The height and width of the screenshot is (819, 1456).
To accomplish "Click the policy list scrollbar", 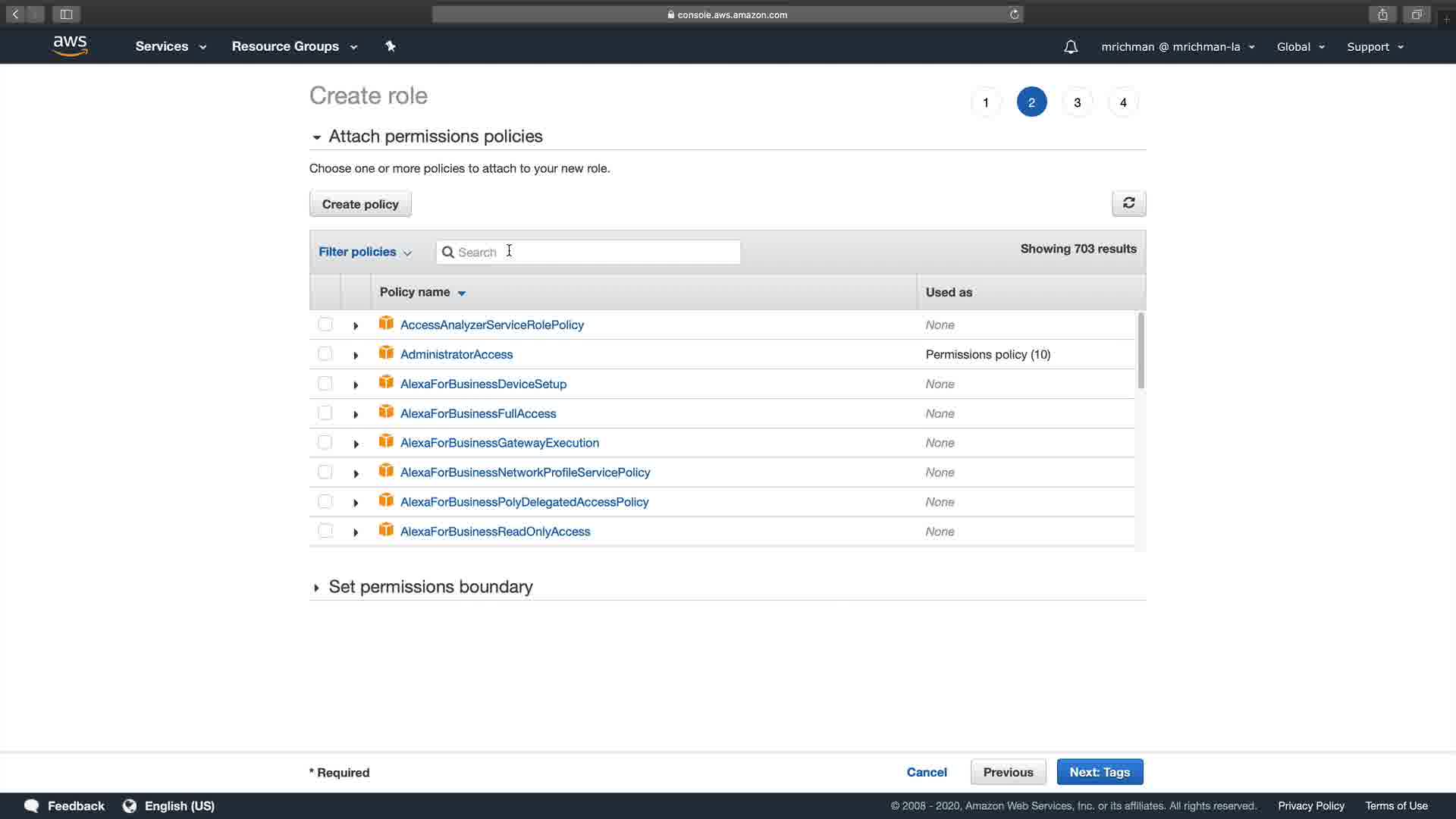I will point(1141,350).
